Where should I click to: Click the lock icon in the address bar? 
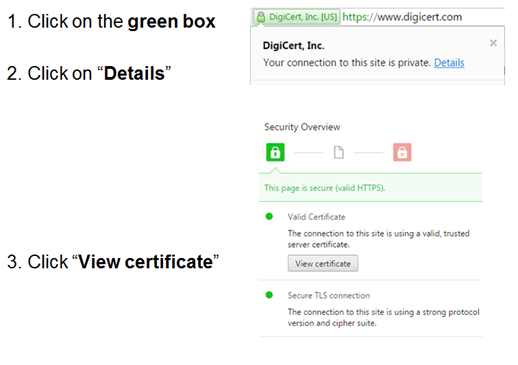pyautogui.click(x=261, y=17)
